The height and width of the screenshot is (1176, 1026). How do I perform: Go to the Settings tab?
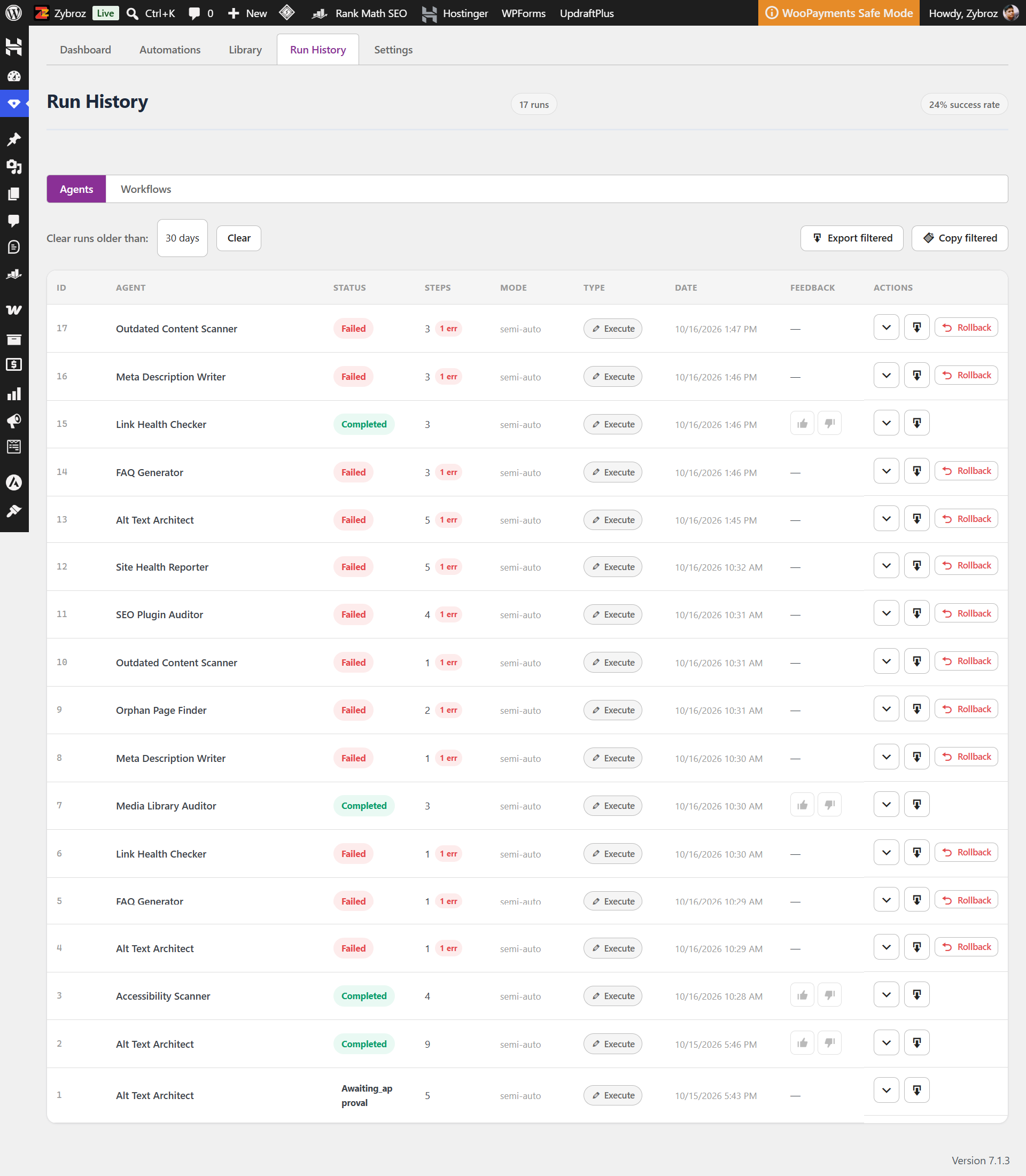[x=393, y=50]
